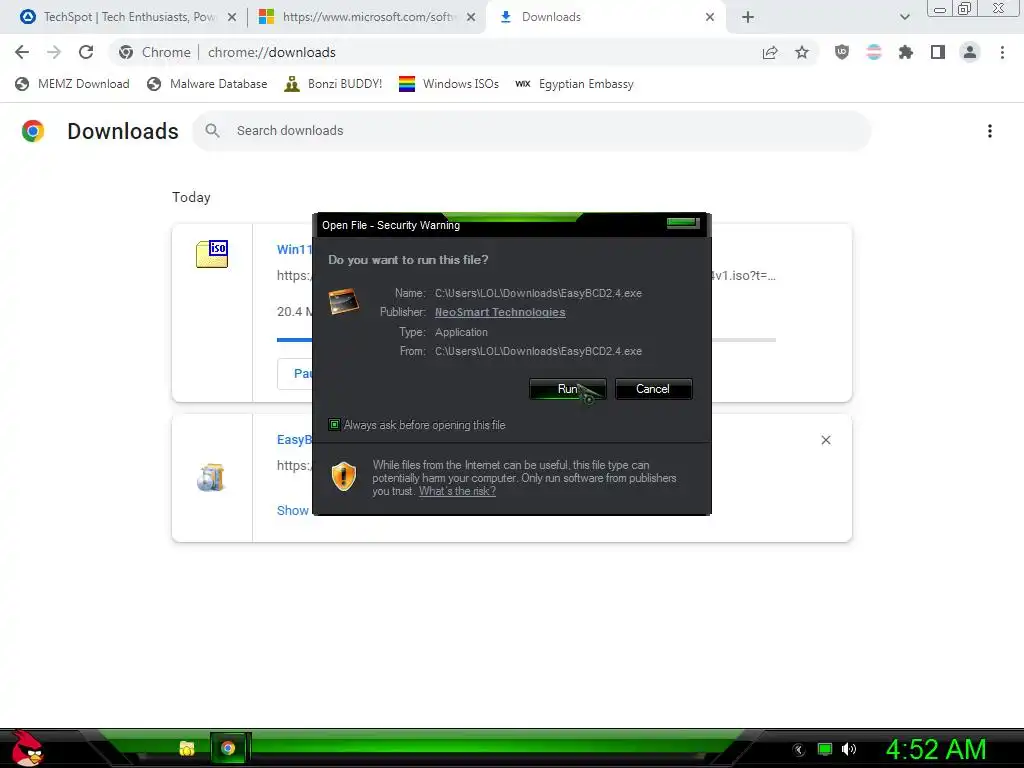Open the Win11 ISO file name link

tap(294, 249)
